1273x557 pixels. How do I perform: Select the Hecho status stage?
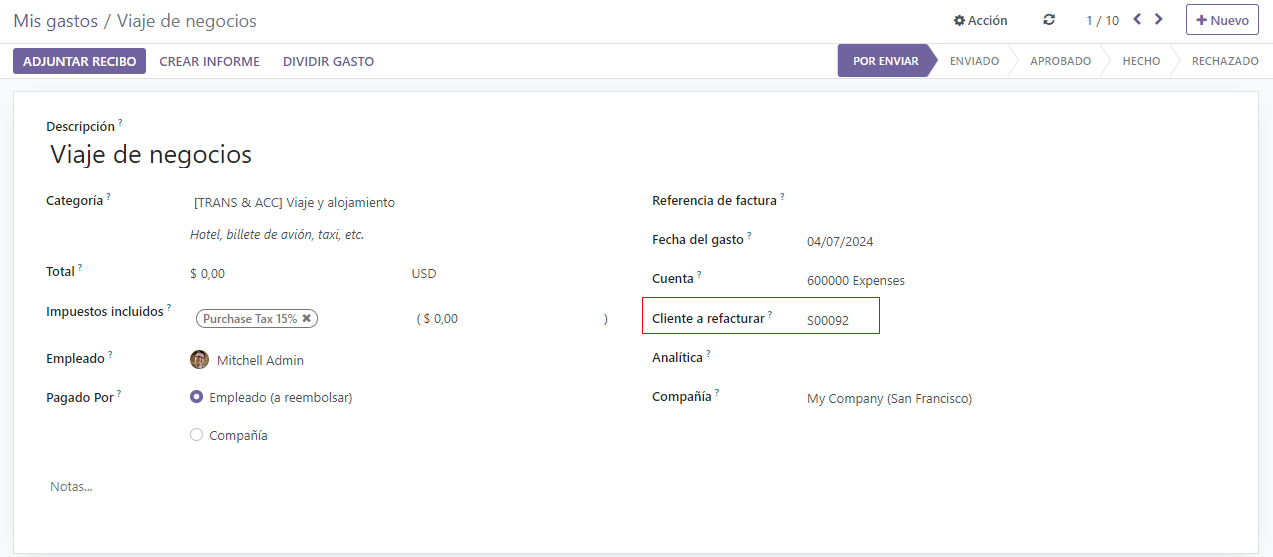tap(1141, 61)
